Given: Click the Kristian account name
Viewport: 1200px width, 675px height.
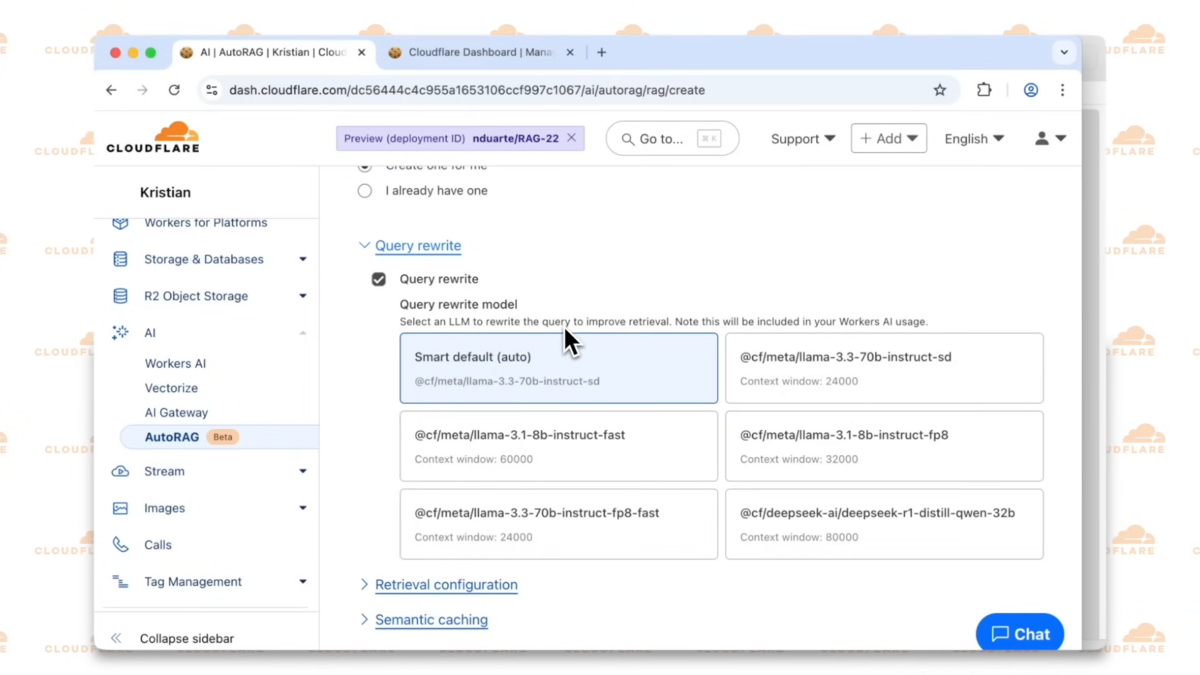Looking at the screenshot, I should coord(165,192).
